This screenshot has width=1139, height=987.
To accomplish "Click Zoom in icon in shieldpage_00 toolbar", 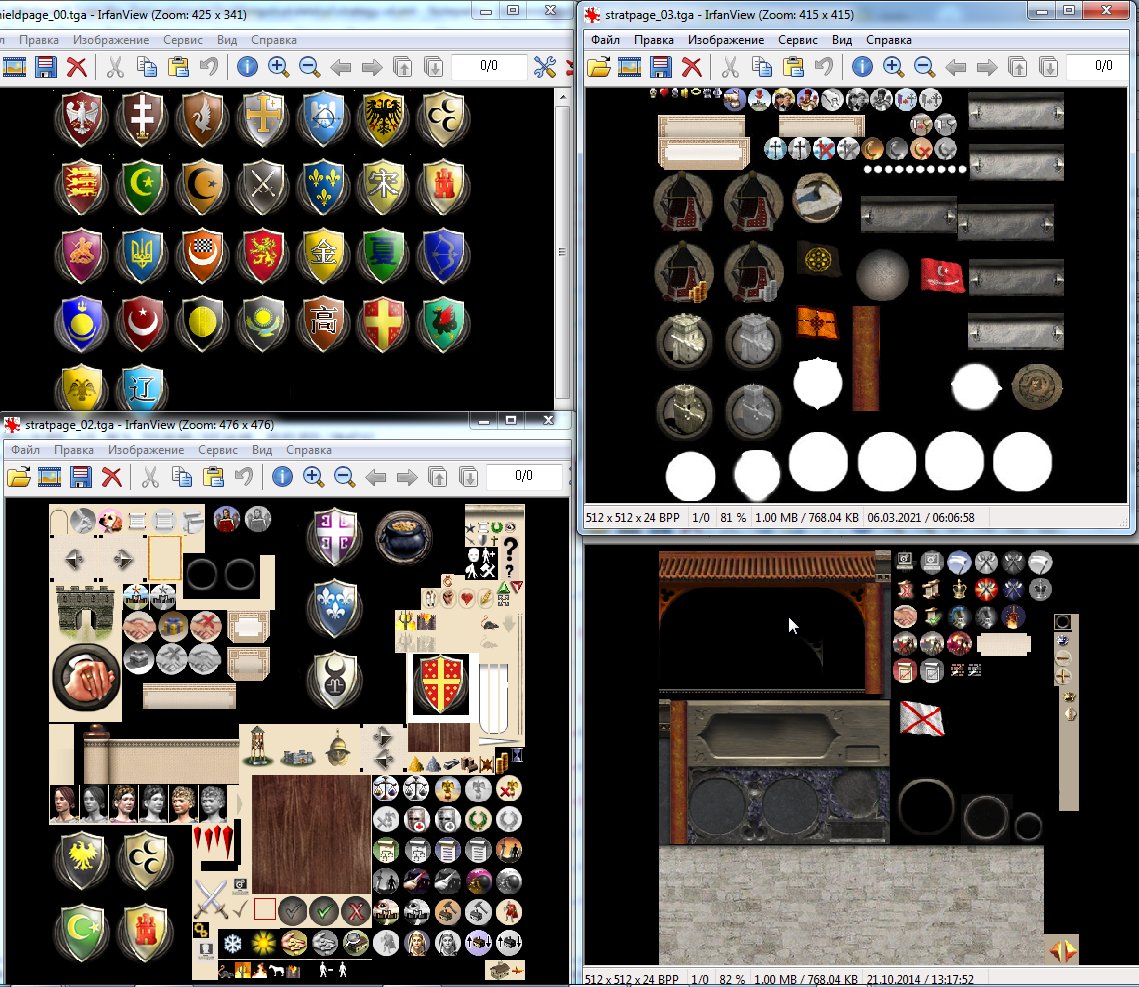I will pyautogui.click(x=278, y=68).
